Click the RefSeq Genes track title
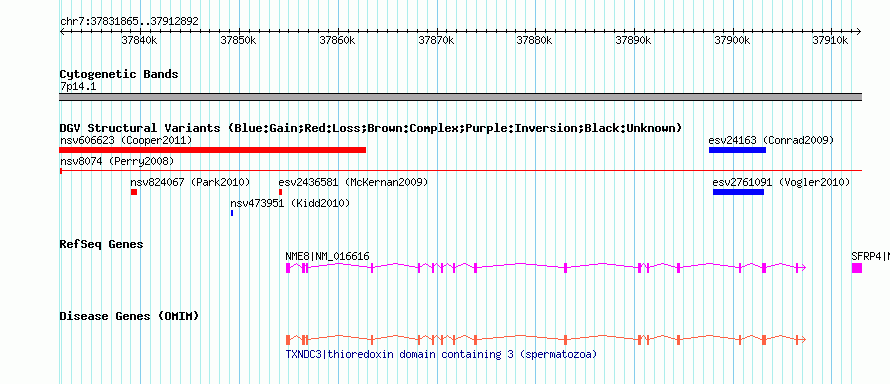The image size is (890, 384). (101, 244)
